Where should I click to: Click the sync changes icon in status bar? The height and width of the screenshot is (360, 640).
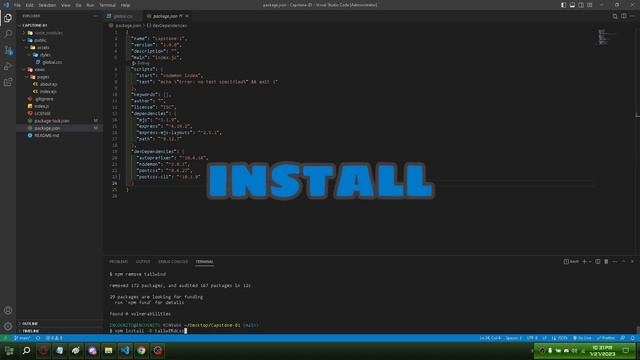coord(38,338)
